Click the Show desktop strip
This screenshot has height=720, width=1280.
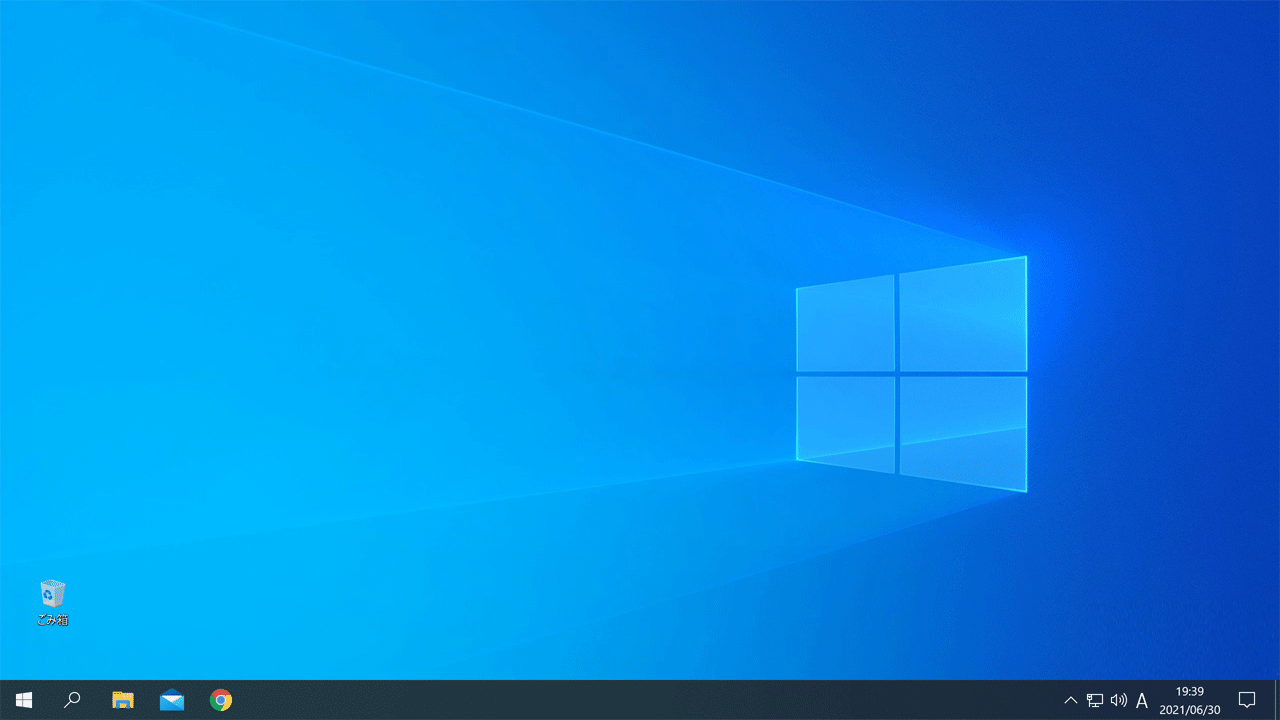coord(1277,700)
